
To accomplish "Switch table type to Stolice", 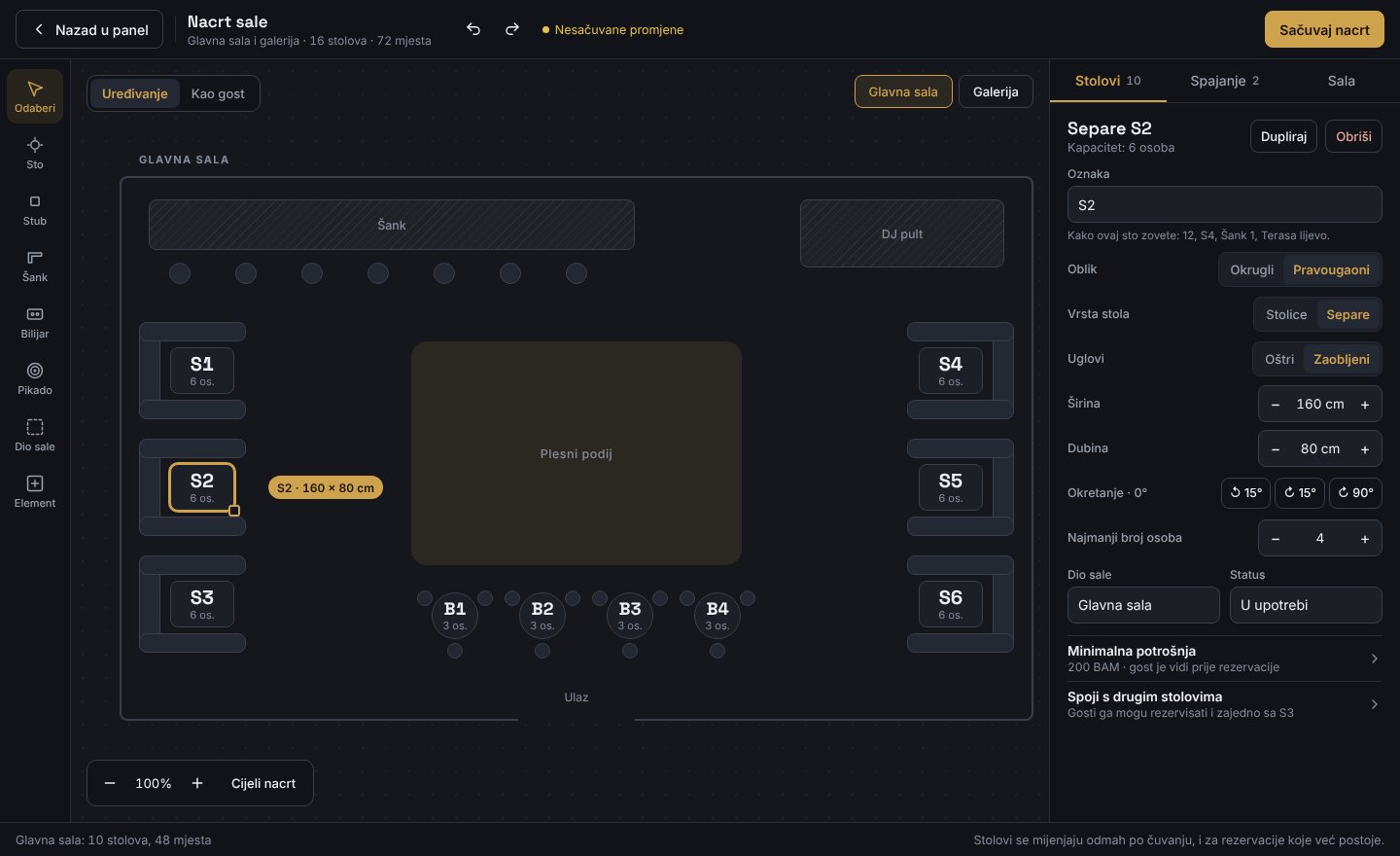I will (1285, 314).
